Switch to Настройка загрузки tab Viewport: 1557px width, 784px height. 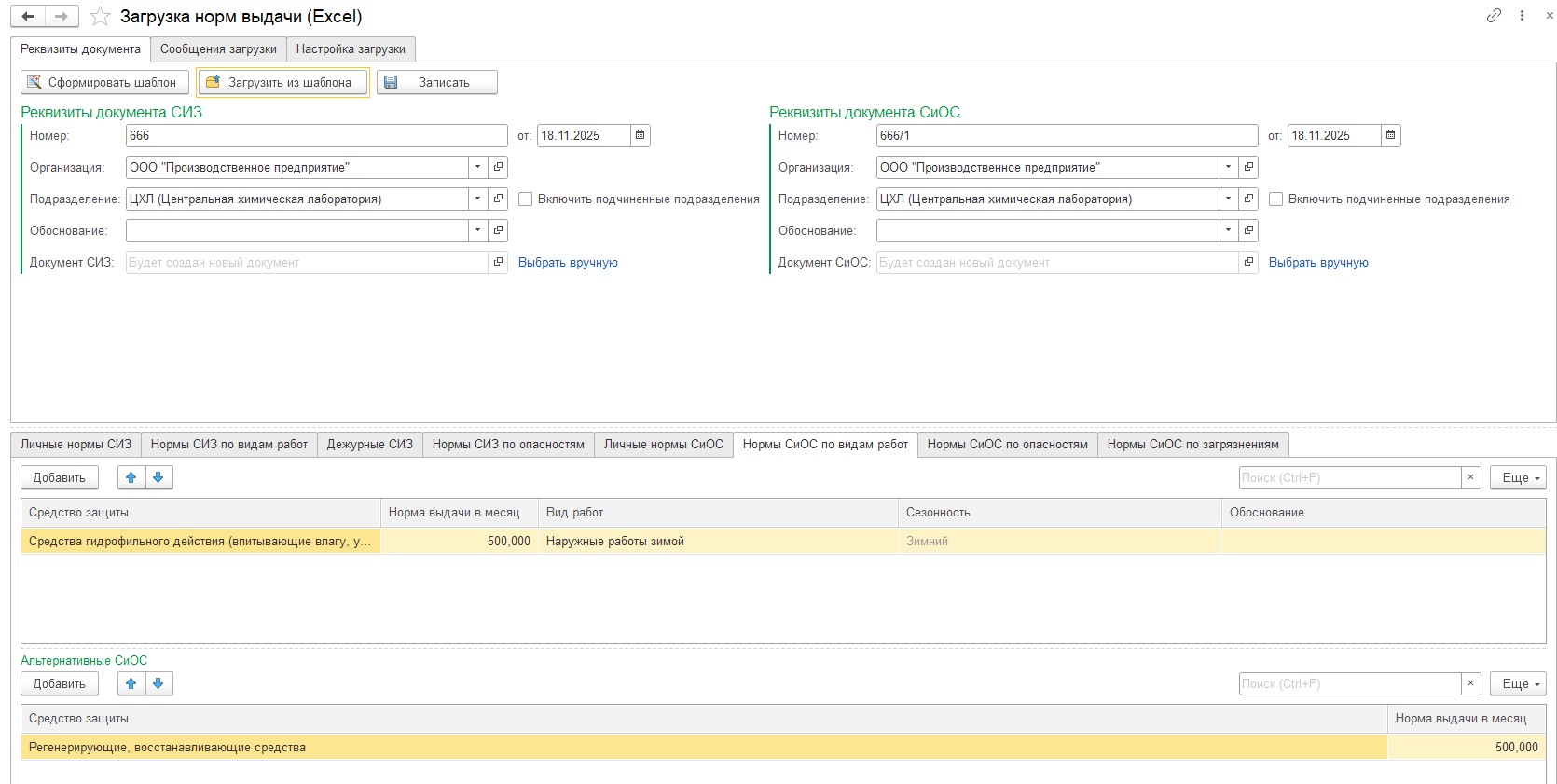[x=351, y=49]
